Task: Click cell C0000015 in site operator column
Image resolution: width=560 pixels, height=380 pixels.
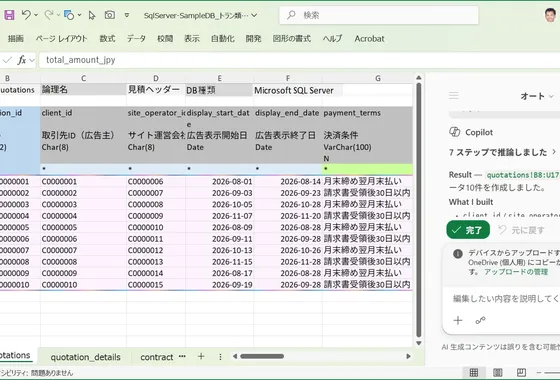Action: coord(156,285)
